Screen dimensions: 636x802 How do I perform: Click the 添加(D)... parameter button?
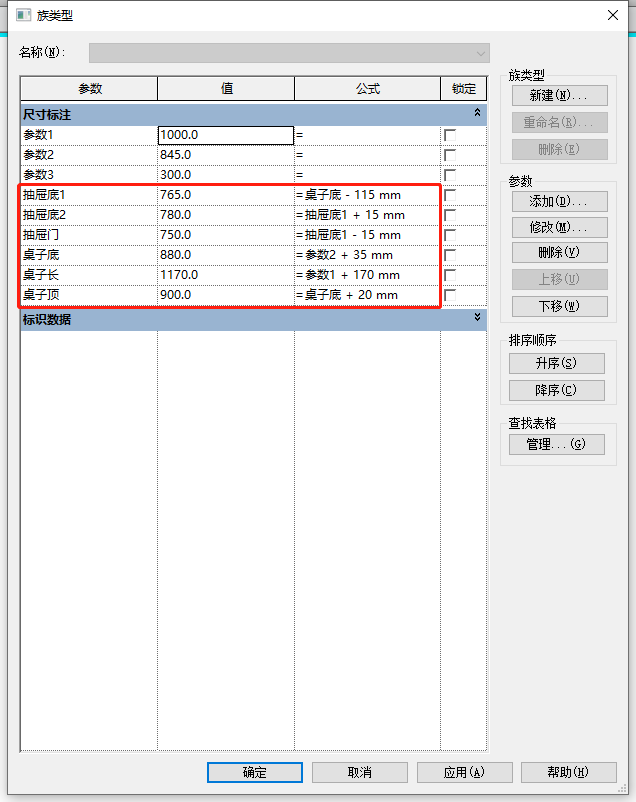point(560,202)
